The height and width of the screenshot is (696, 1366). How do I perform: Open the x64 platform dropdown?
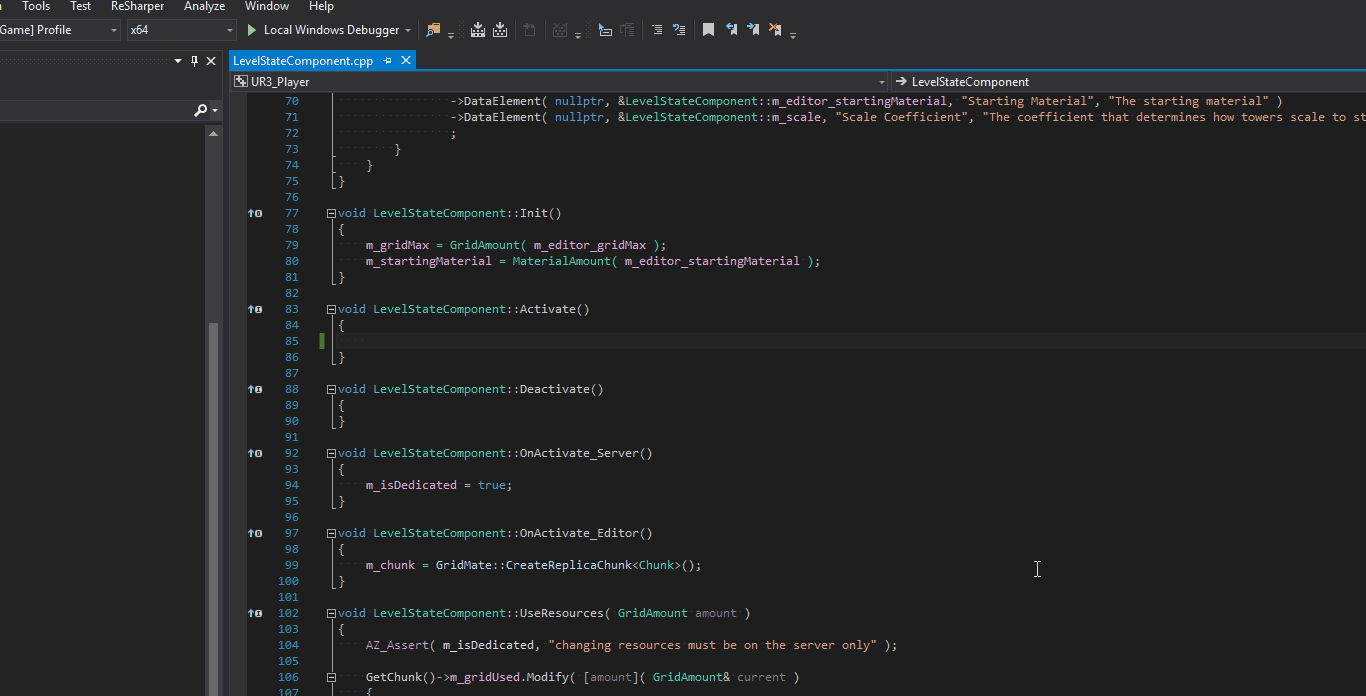click(181, 30)
